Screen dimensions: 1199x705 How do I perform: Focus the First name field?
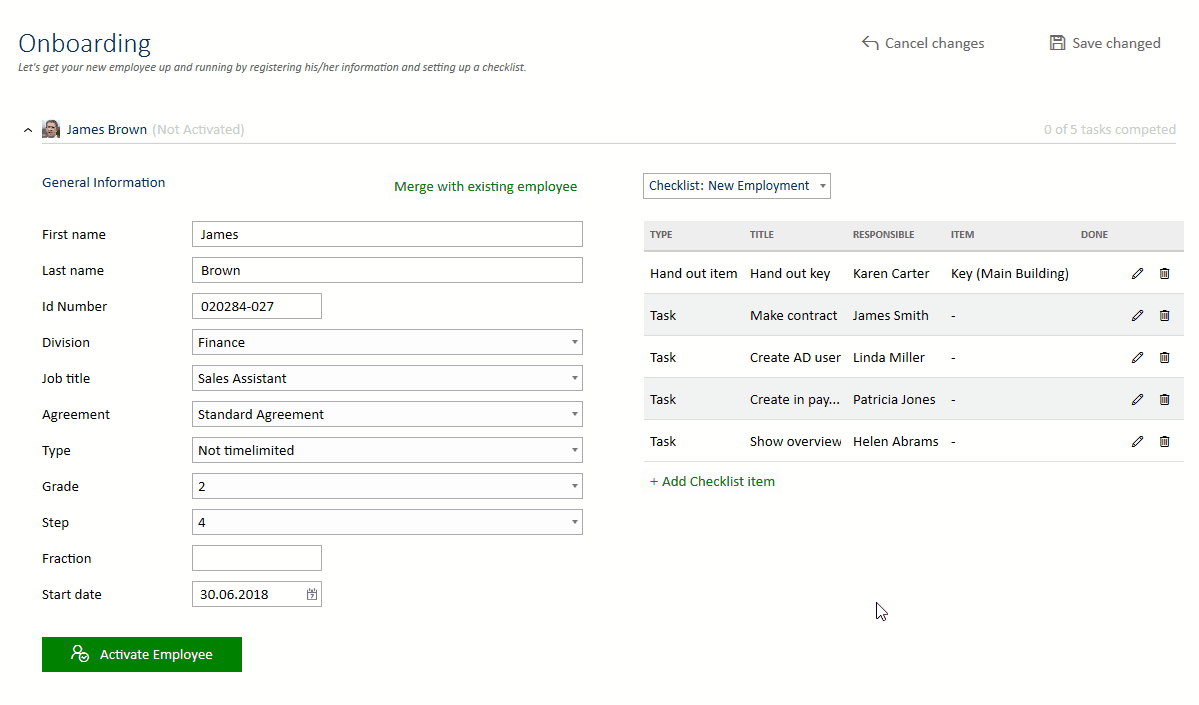click(387, 234)
